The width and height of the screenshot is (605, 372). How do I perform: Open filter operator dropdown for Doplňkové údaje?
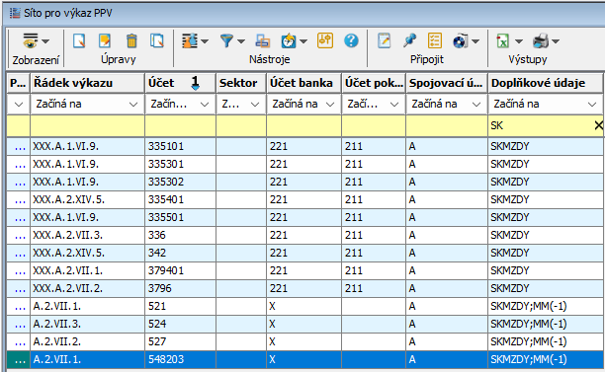click(x=591, y=104)
